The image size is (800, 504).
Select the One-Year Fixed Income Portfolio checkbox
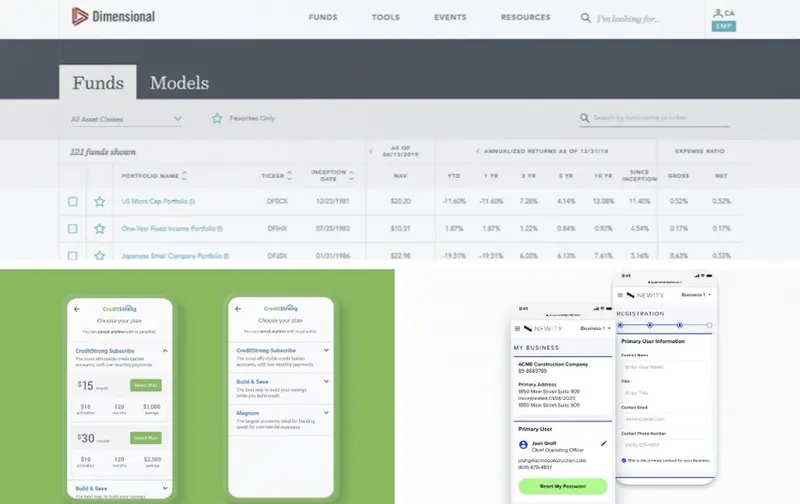click(x=72, y=228)
